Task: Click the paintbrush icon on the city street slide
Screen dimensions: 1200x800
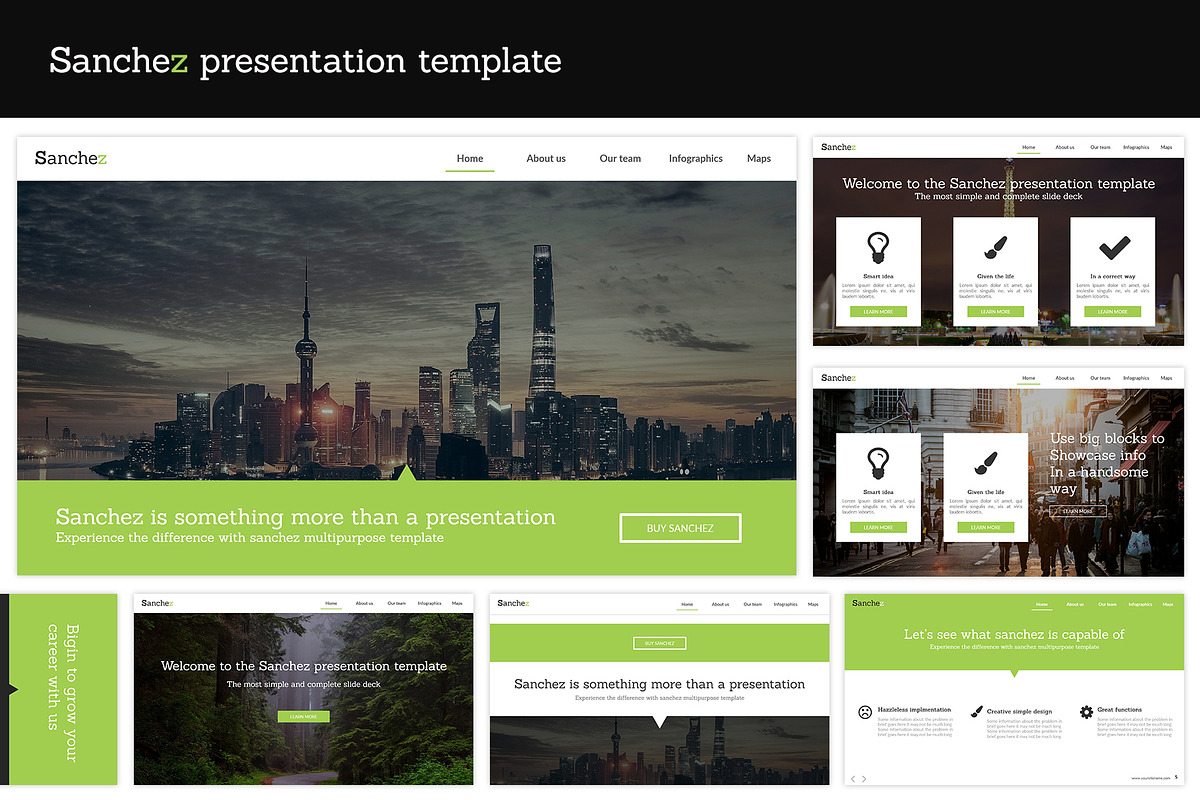Action: coord(985,464)
